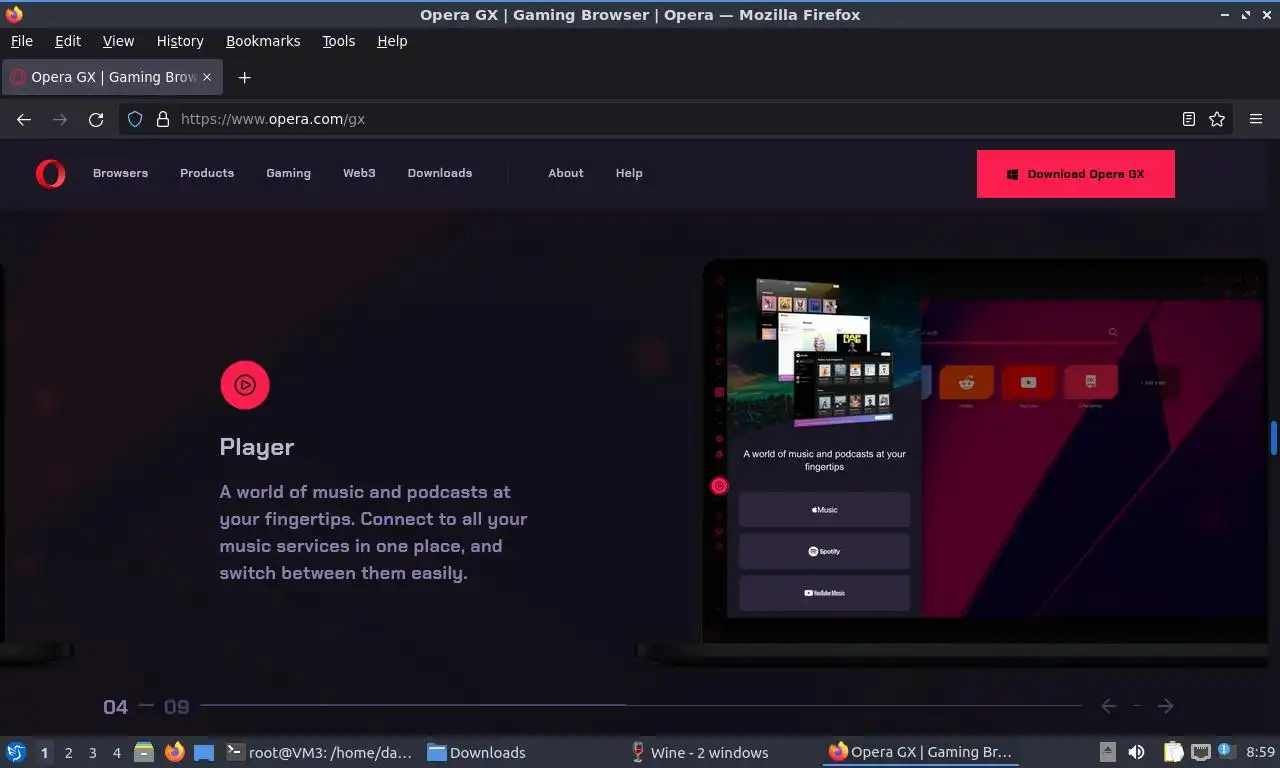Show site security padlock info
The image size is (1280, 768).
coord(163,119)
